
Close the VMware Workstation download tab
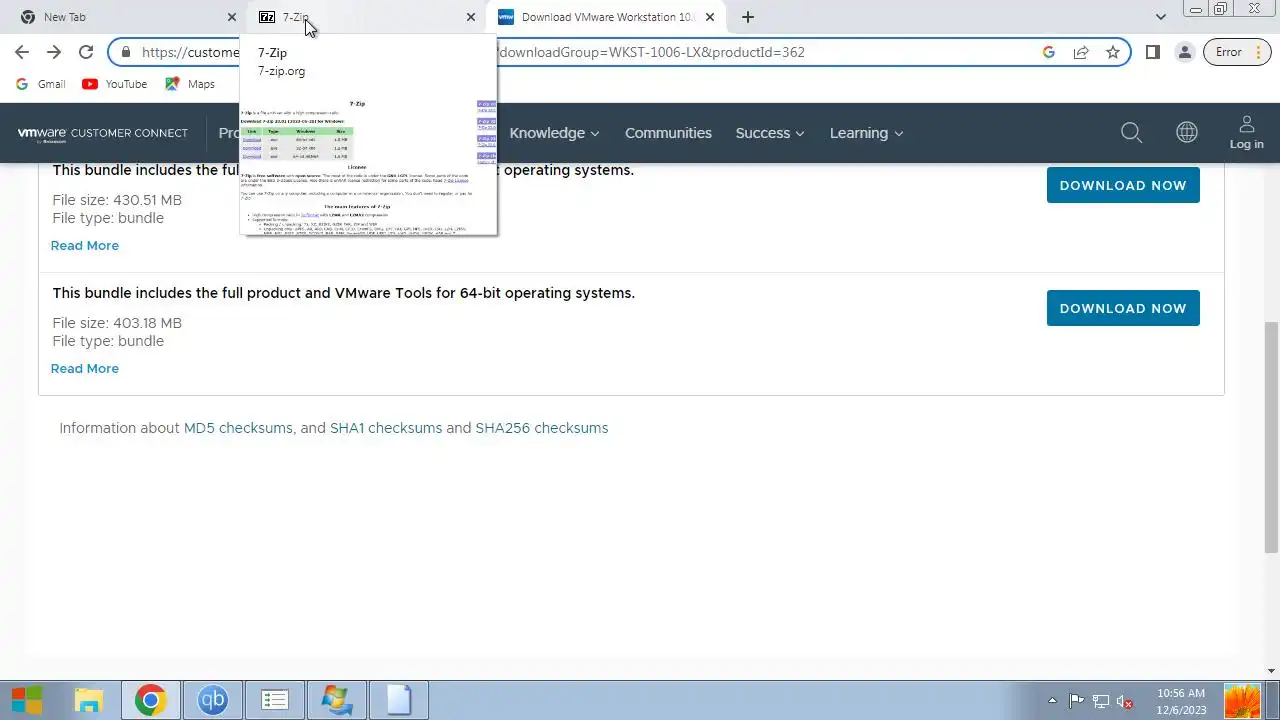tap(710, 17)
